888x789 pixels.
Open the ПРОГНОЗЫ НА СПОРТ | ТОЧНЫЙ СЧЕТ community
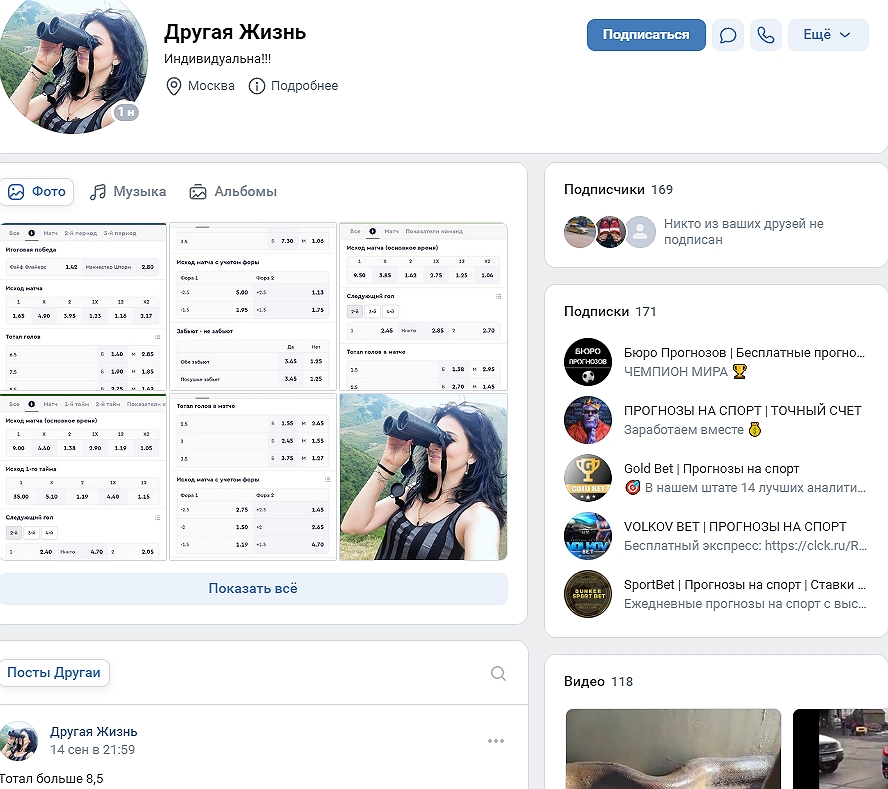[742, 411]
